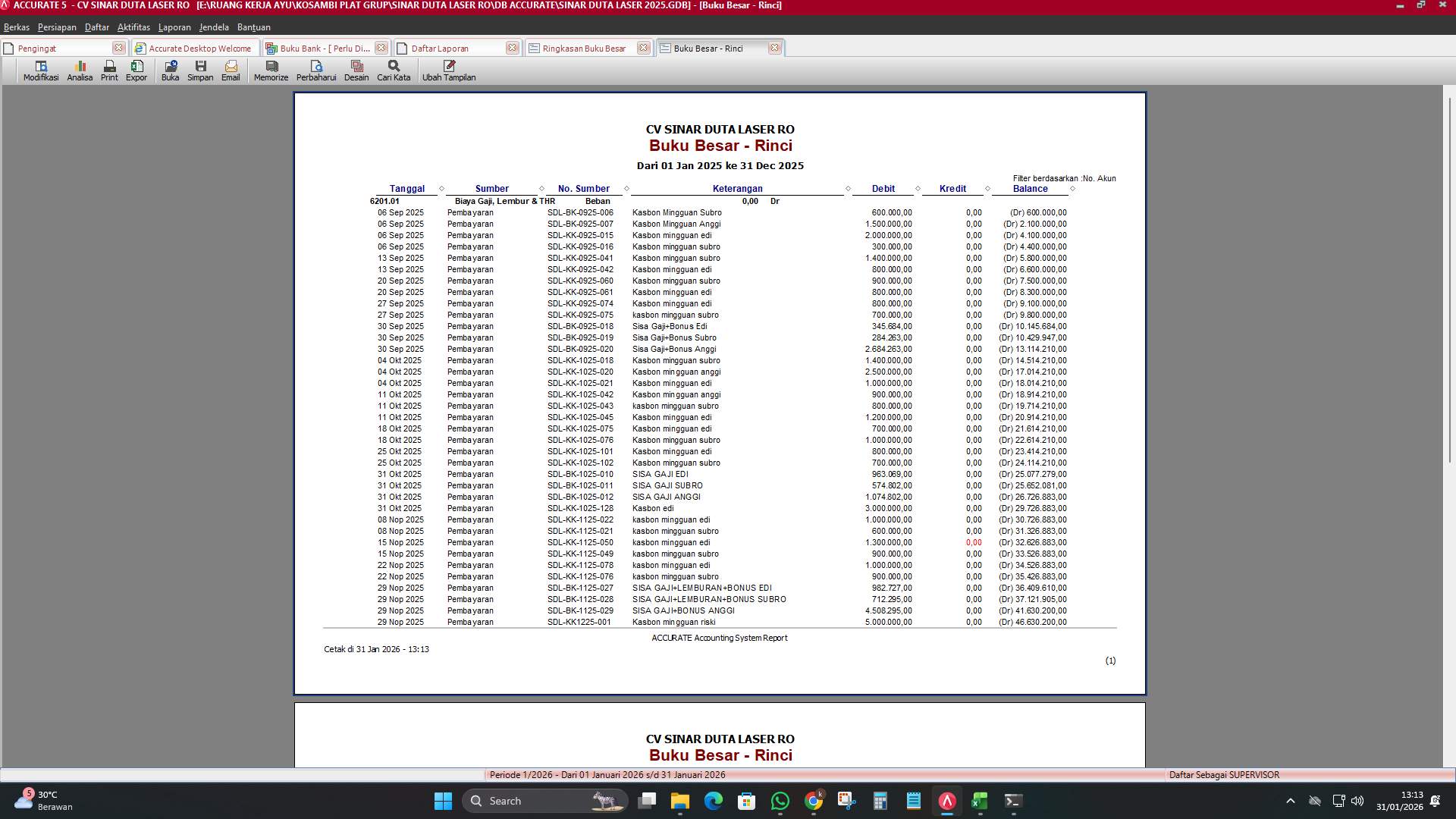Memorize the current report layout
1456x819 pixels.
coord(270,71)
